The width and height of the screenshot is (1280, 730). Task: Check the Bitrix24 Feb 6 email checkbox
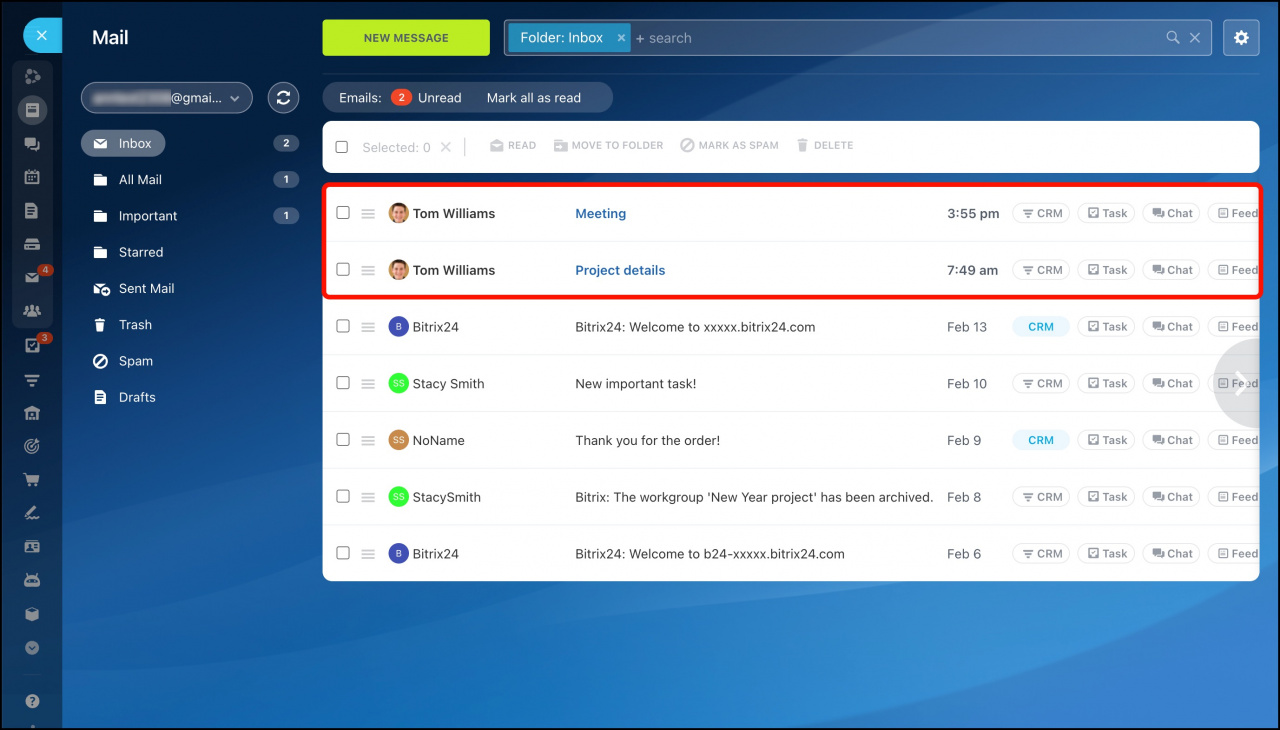coord(343,553)
